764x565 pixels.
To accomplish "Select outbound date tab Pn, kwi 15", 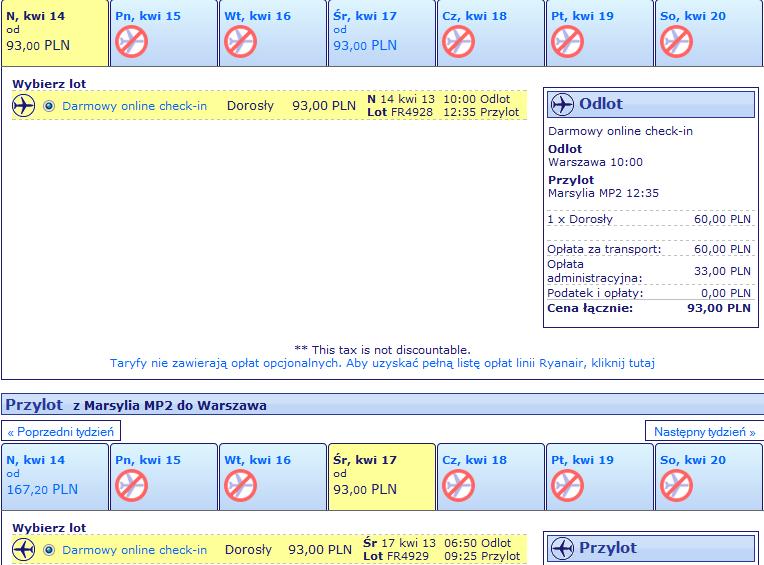I will pyautogui.click(x=164, y=33).
